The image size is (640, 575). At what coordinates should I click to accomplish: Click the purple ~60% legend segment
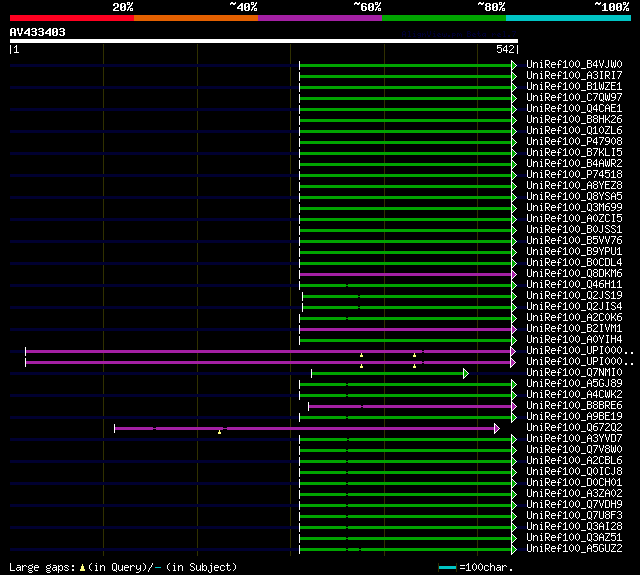coord(319,18)
